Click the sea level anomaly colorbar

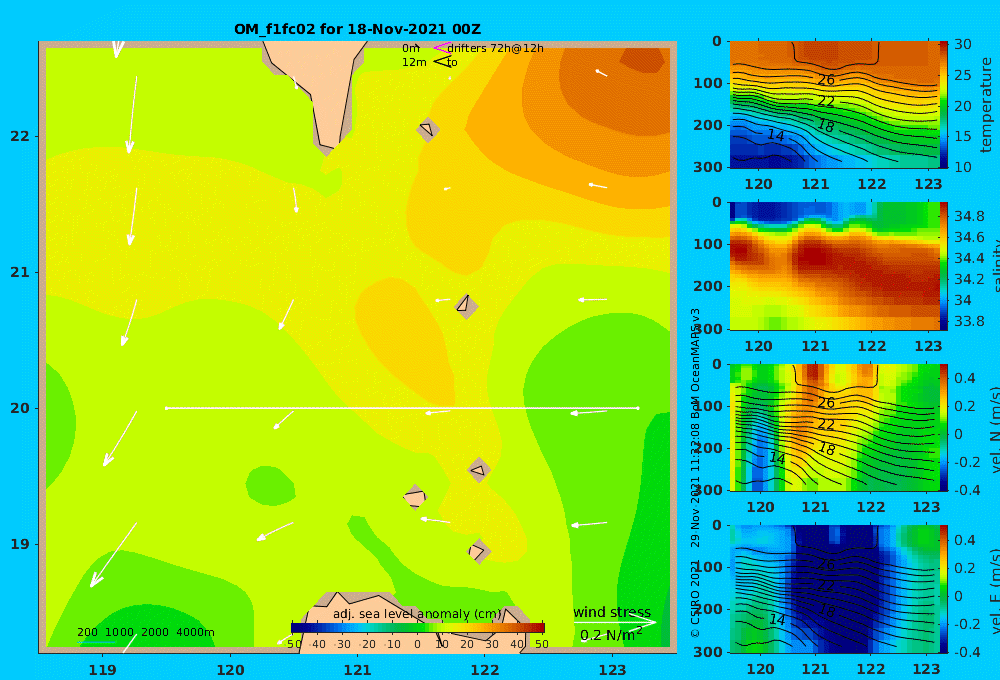click(418, 628)
